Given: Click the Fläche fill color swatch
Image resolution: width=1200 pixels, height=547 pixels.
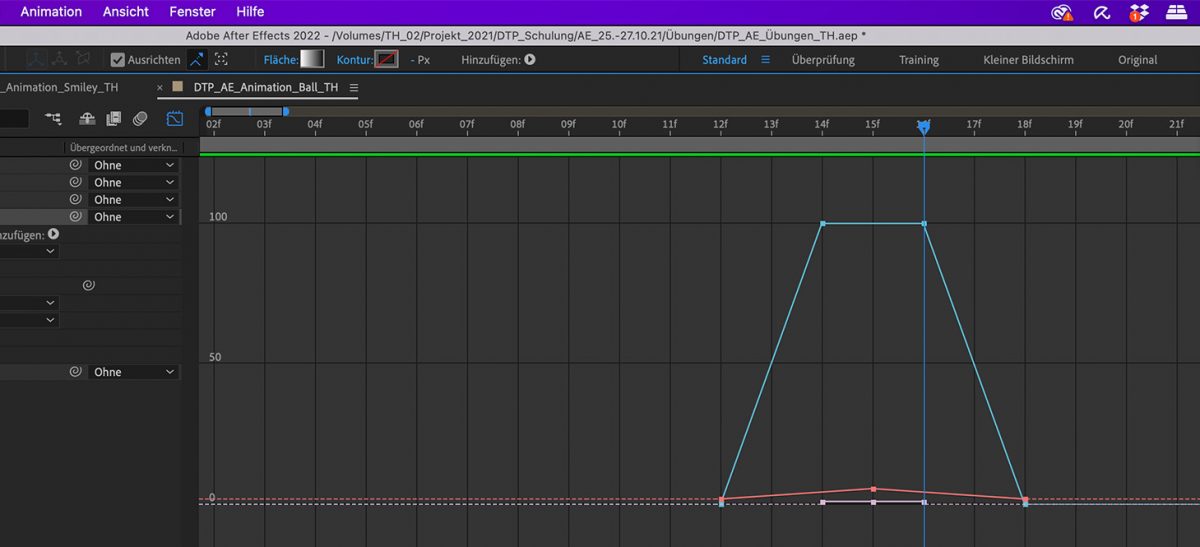Looking at the screenshot, I should pyautogui.click(x=312, y=60).
